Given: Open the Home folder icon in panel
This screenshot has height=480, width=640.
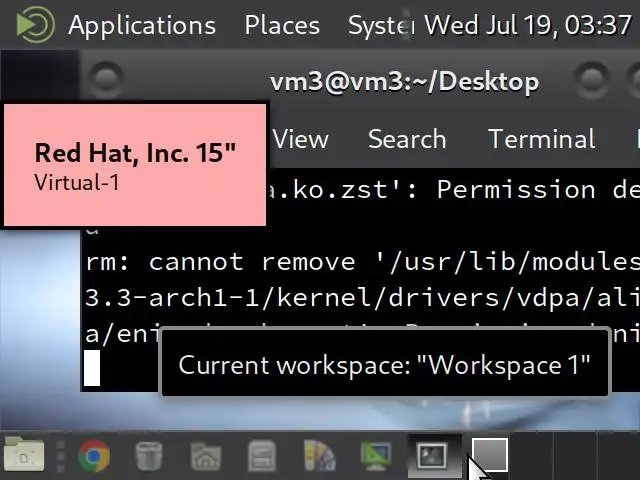Looking at the screenshot, I should point(206,456).
